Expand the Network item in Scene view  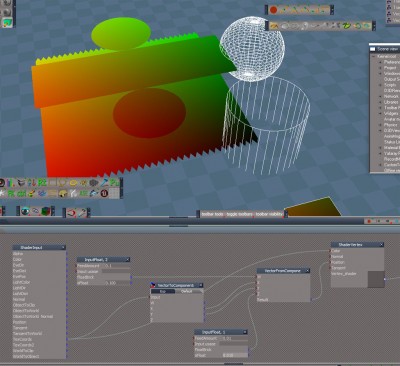380,96
